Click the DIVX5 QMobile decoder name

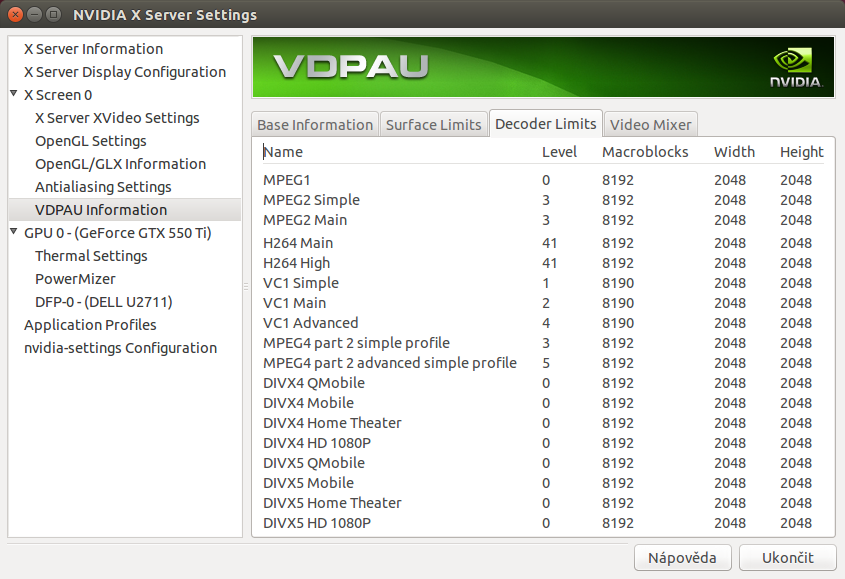coord(314,463)
